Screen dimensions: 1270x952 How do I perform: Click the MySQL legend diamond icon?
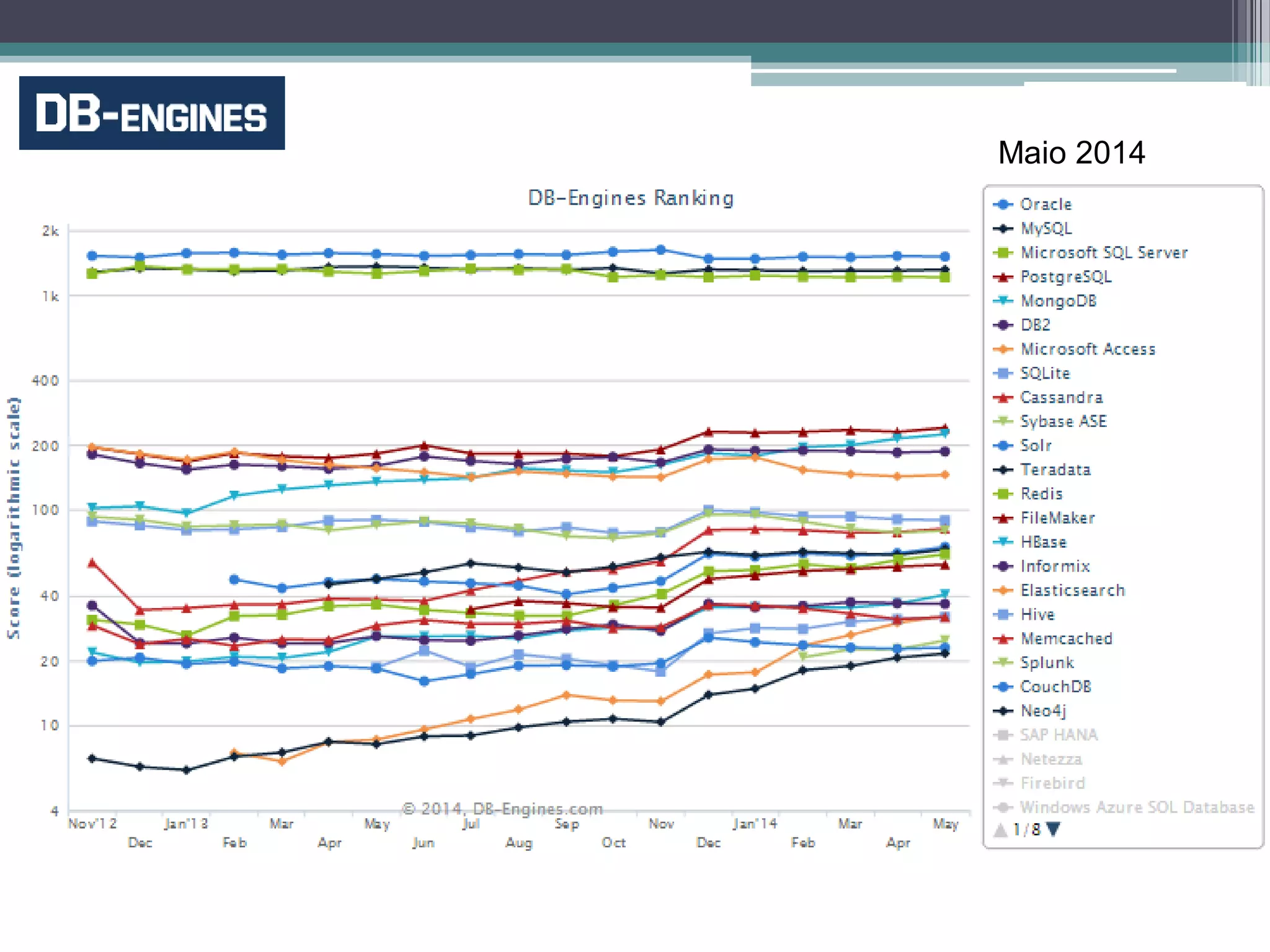[x=1003, y=229]
